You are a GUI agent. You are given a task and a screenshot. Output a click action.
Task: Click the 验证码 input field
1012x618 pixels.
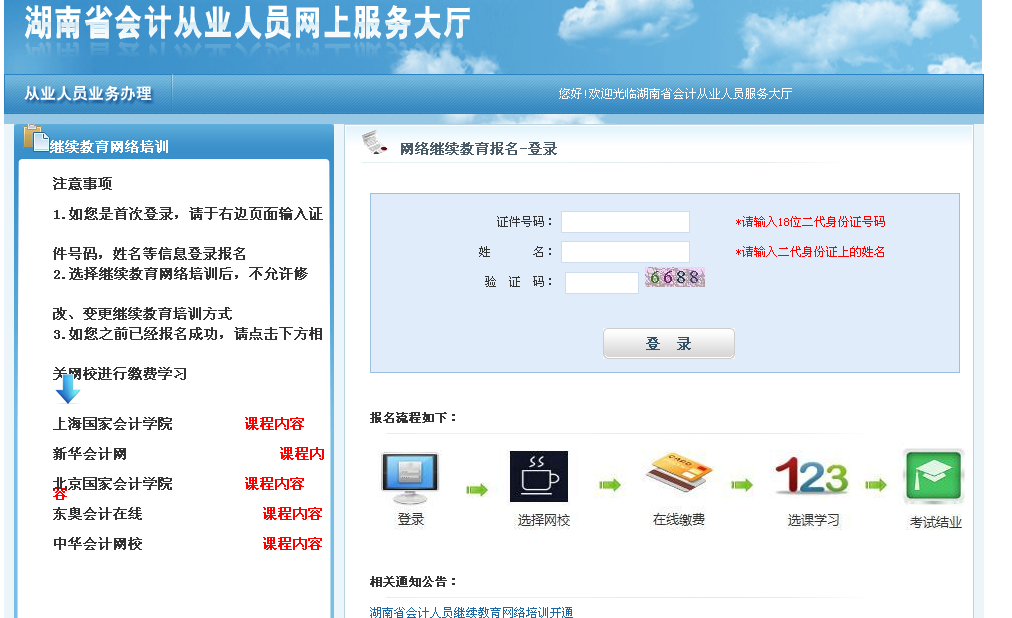tap(601, 283)
